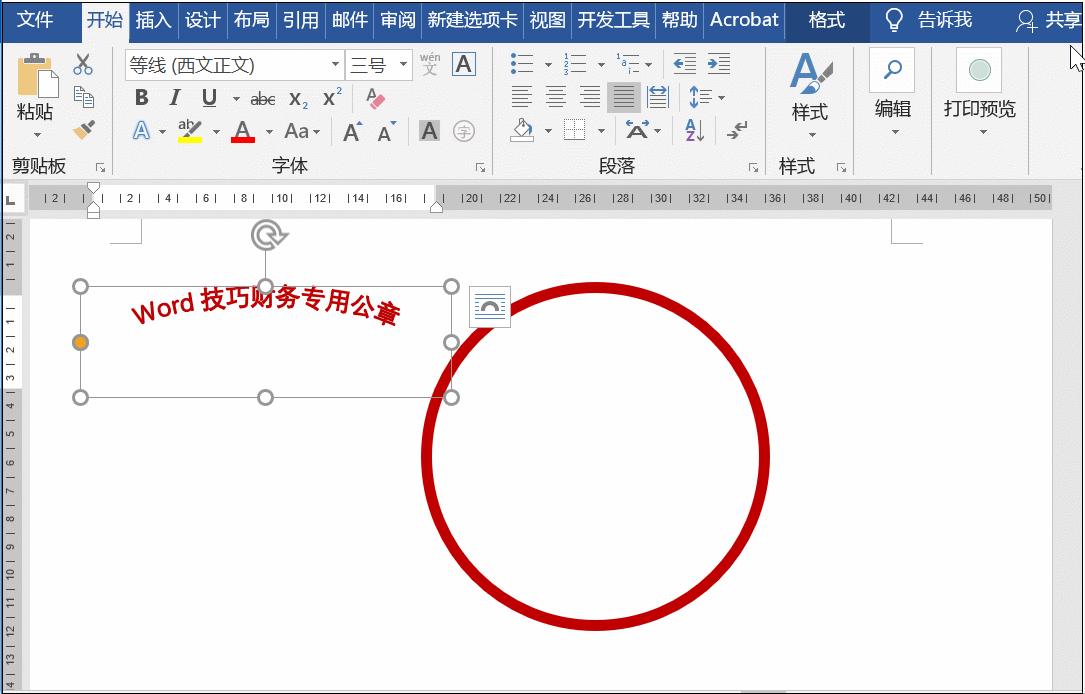Open the font color red swatch

(242, 133)
